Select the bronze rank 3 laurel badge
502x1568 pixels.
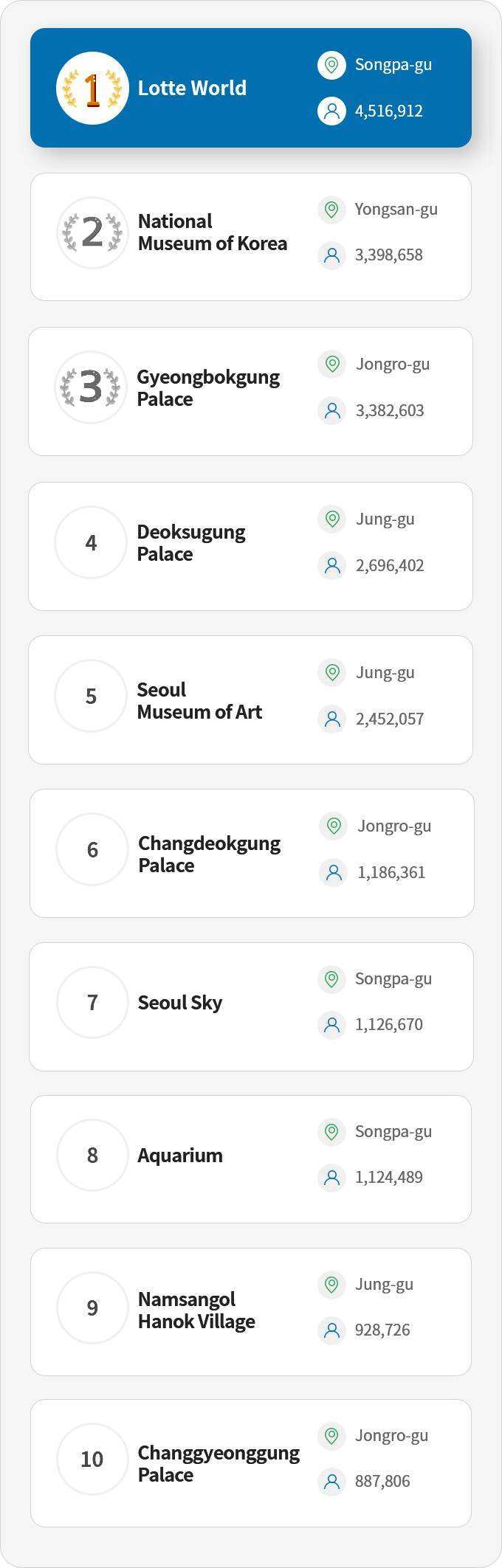tap(92, 387)
